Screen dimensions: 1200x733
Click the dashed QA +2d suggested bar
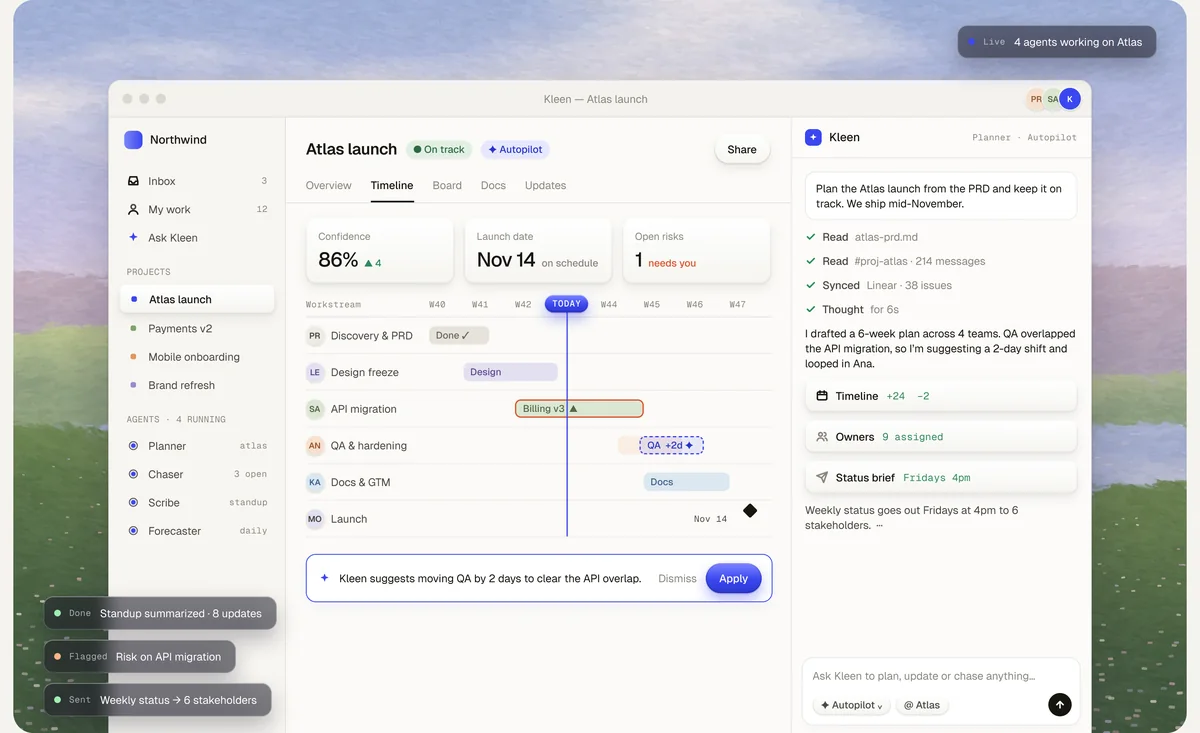click(x=672, y=445)
